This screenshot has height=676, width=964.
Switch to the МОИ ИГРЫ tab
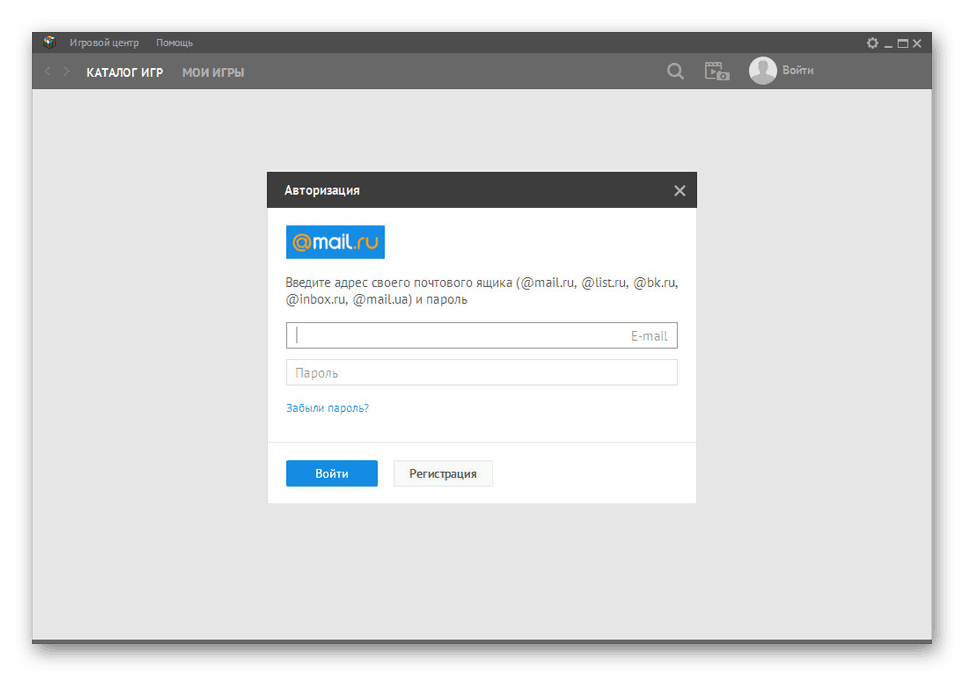coord(213,73)
